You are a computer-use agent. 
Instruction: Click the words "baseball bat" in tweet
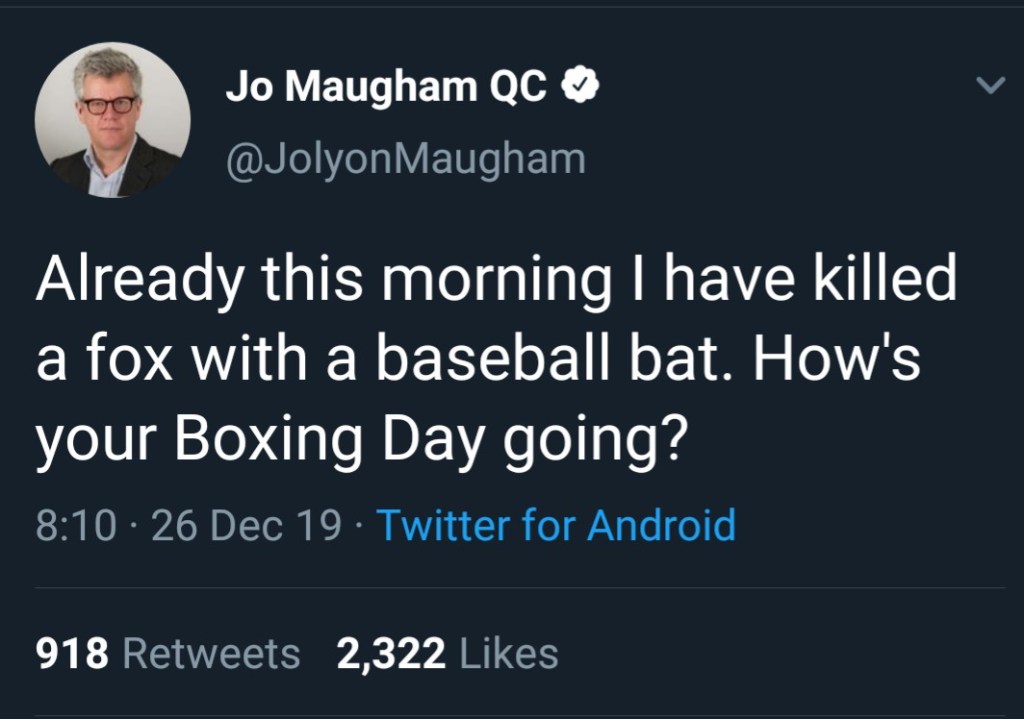(x=561, y=360)
